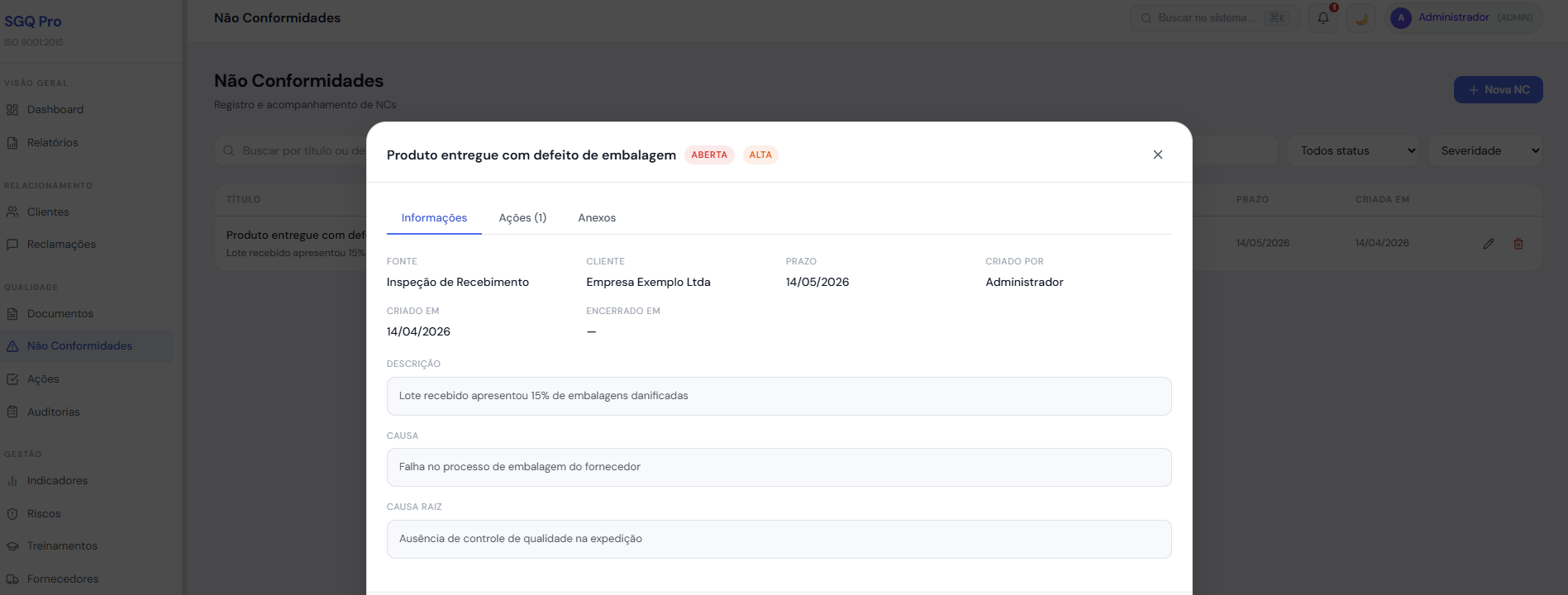1568x595 pixels.
Task: Navigate to Documentos in sidebar
Action: [x=60, y=314]
